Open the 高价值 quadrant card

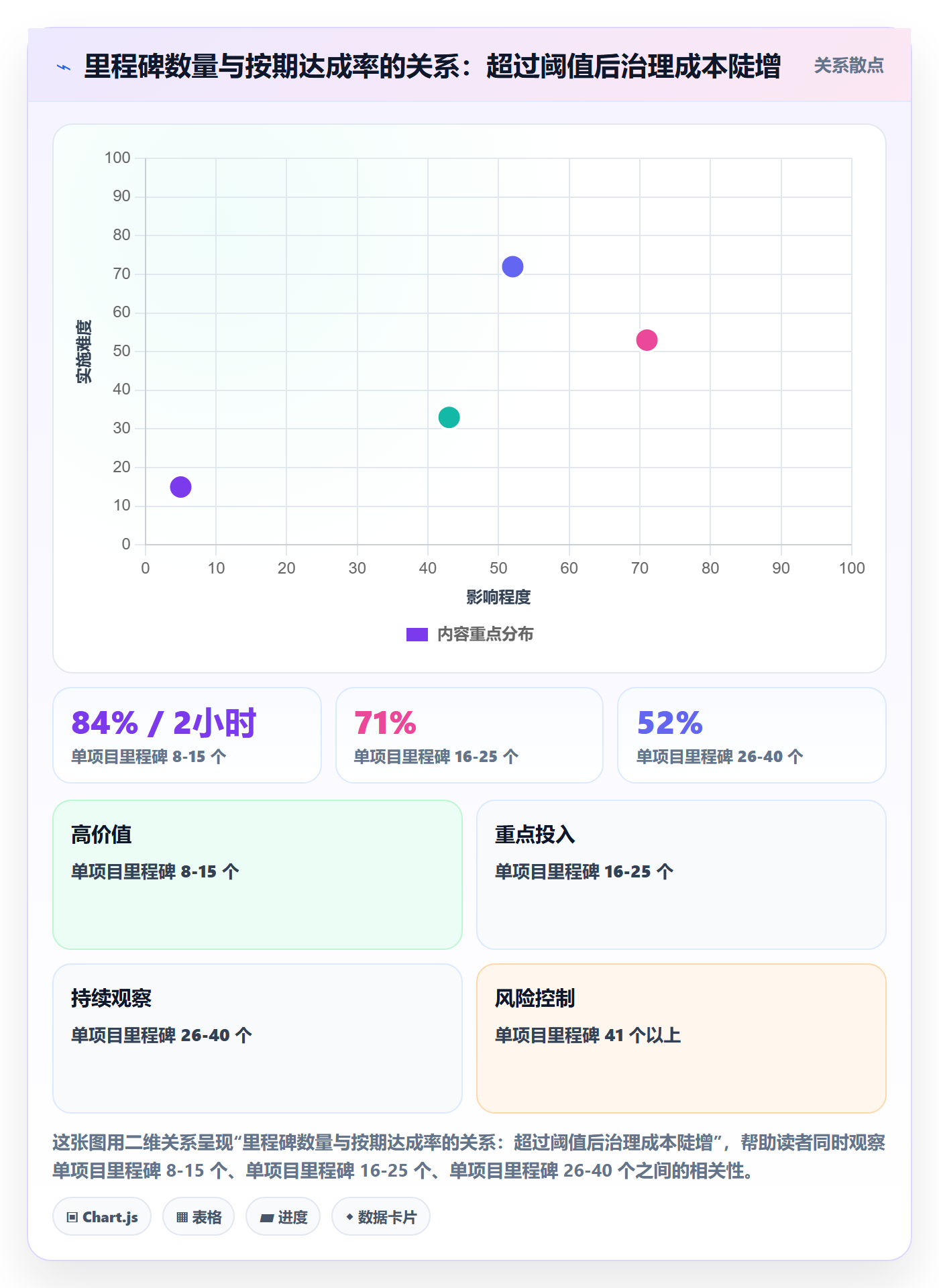pos(258,875)
